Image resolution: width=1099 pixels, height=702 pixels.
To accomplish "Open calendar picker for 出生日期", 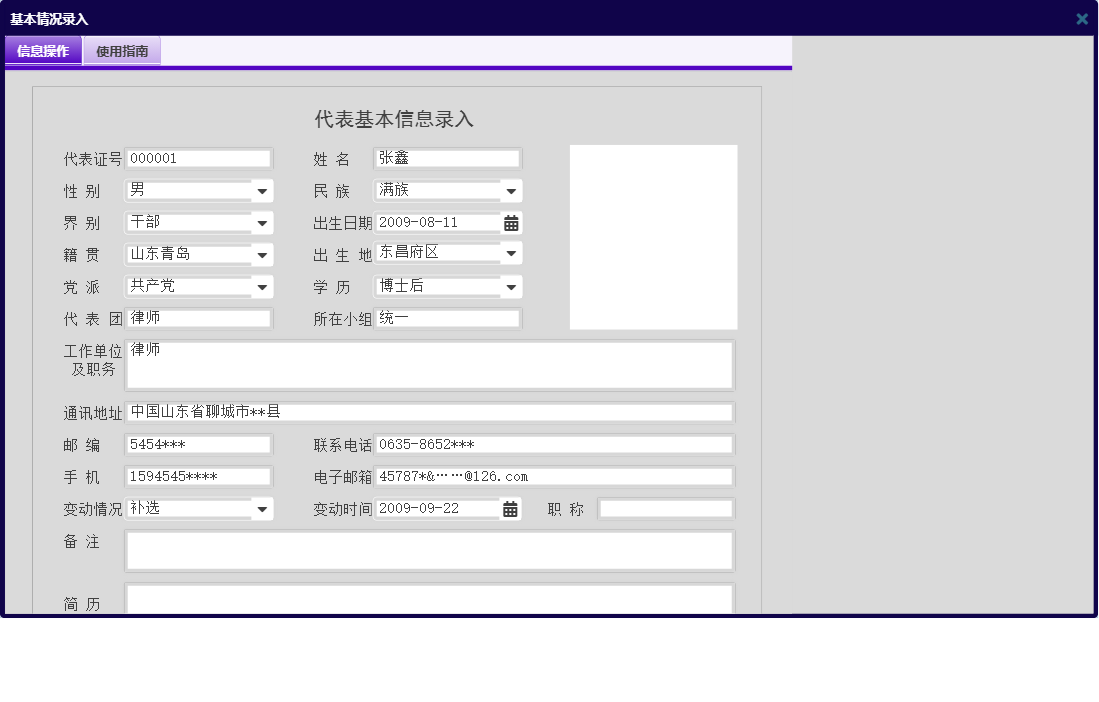I will (x=511, y=223).
